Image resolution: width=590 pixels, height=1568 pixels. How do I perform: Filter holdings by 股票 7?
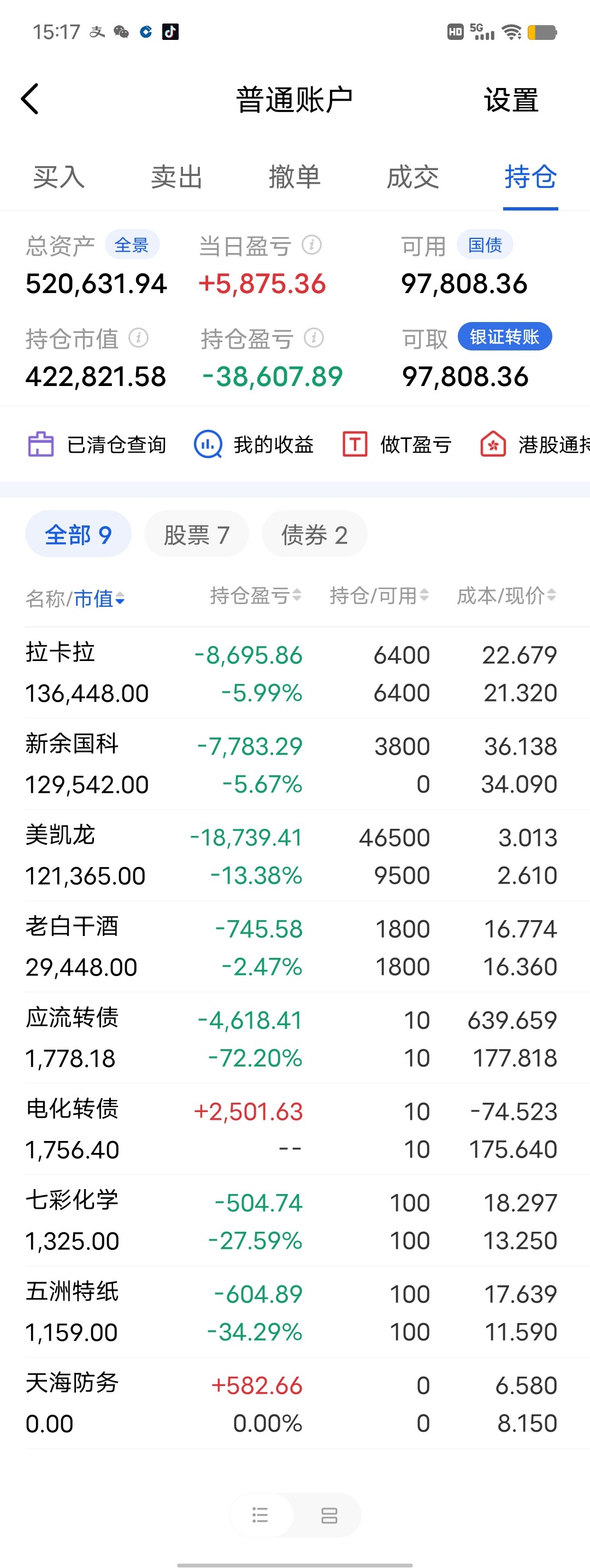pos(197,535)
